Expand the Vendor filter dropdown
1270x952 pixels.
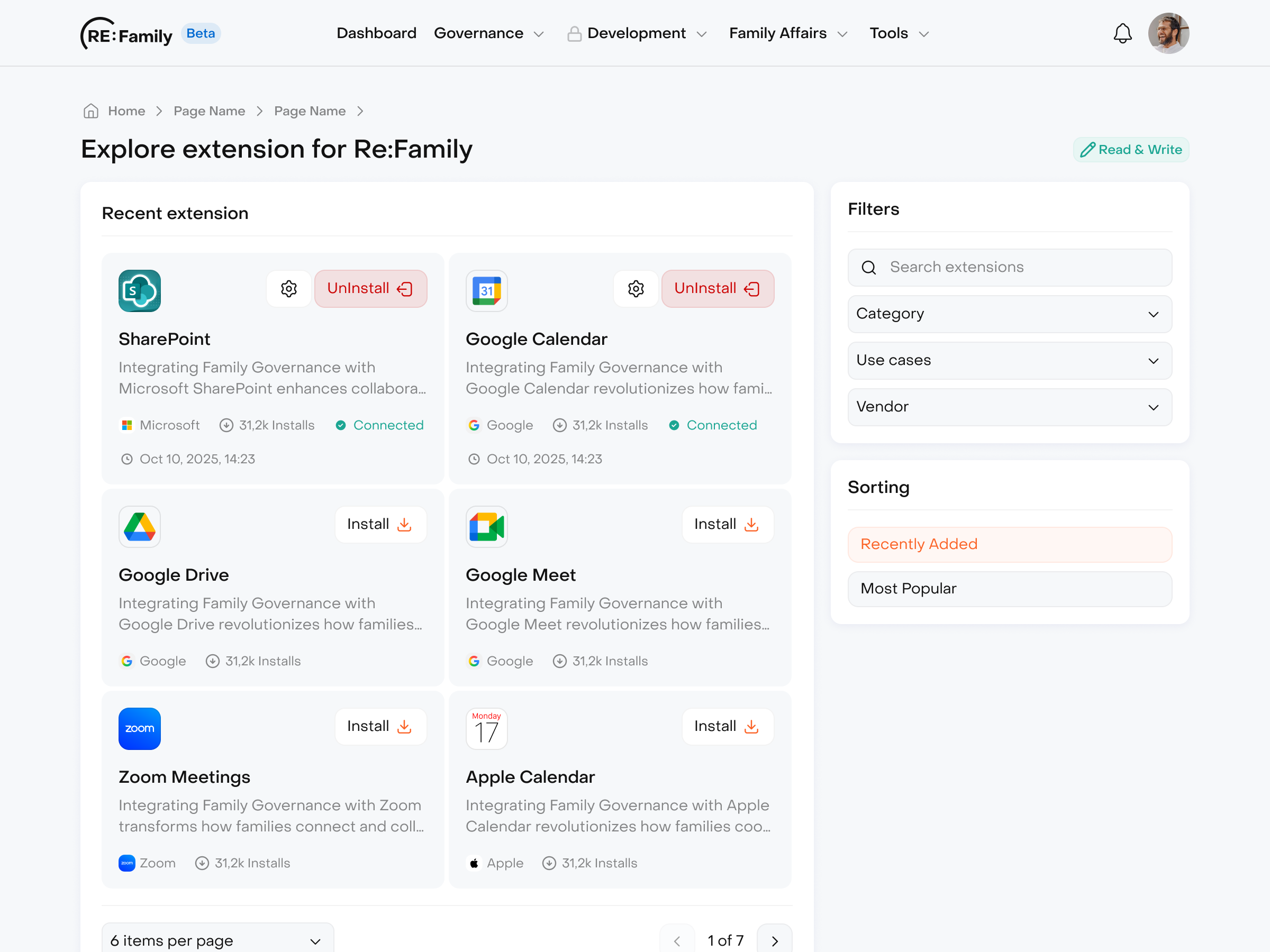pos(1009,407)
